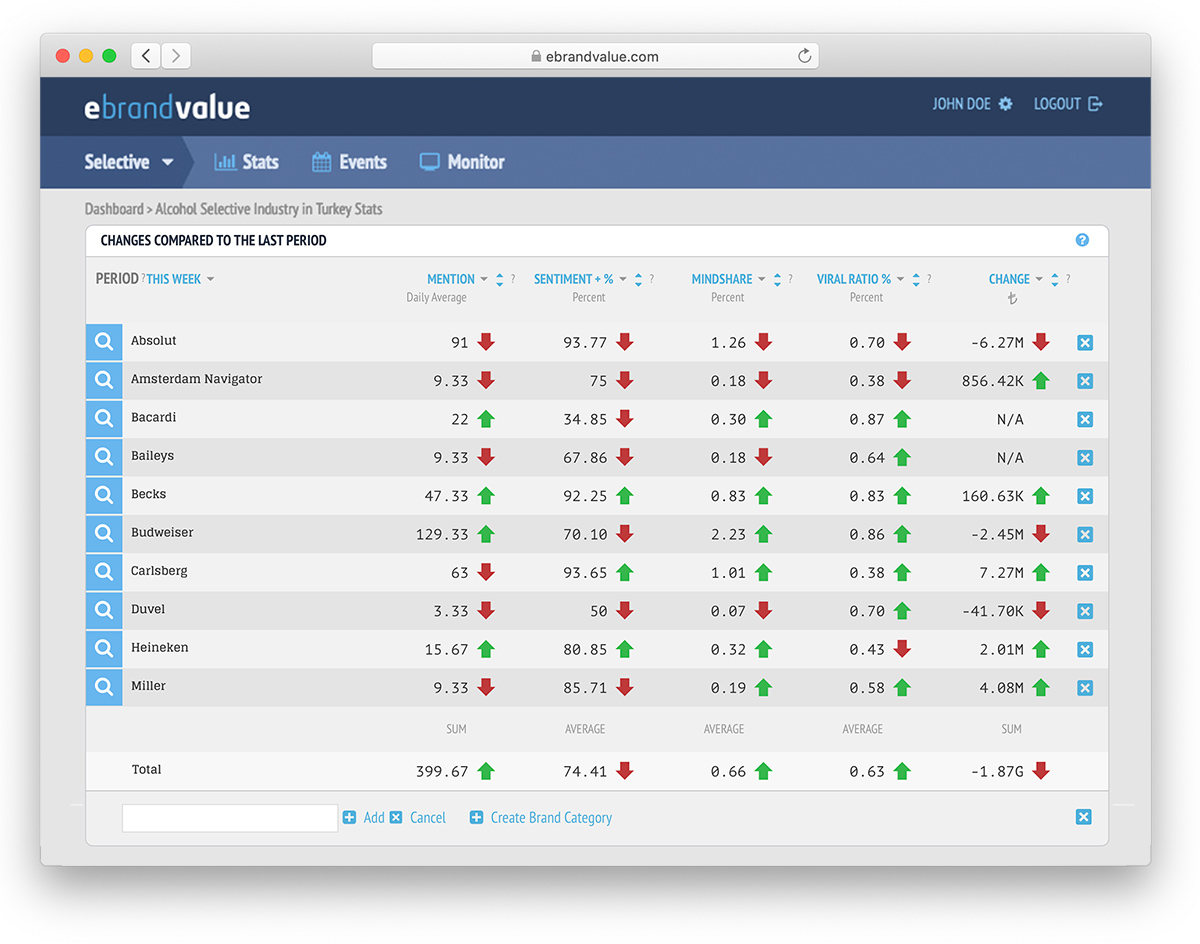Delete Budweiser row via X
Screen dimensions: 1200x944
[x=1085, y=535]
